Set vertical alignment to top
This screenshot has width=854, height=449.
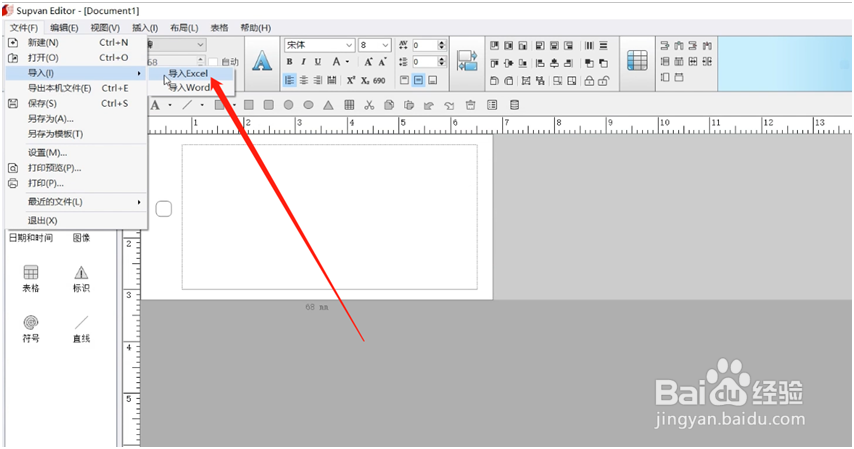(x=404, y=81)
